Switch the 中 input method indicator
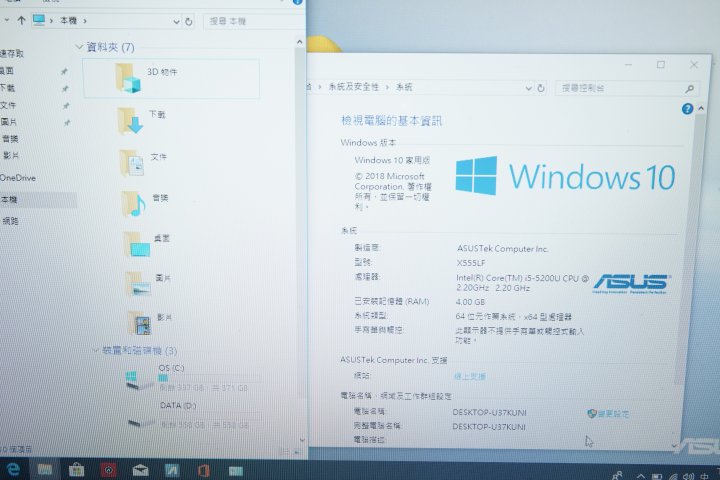 point(704,476)
